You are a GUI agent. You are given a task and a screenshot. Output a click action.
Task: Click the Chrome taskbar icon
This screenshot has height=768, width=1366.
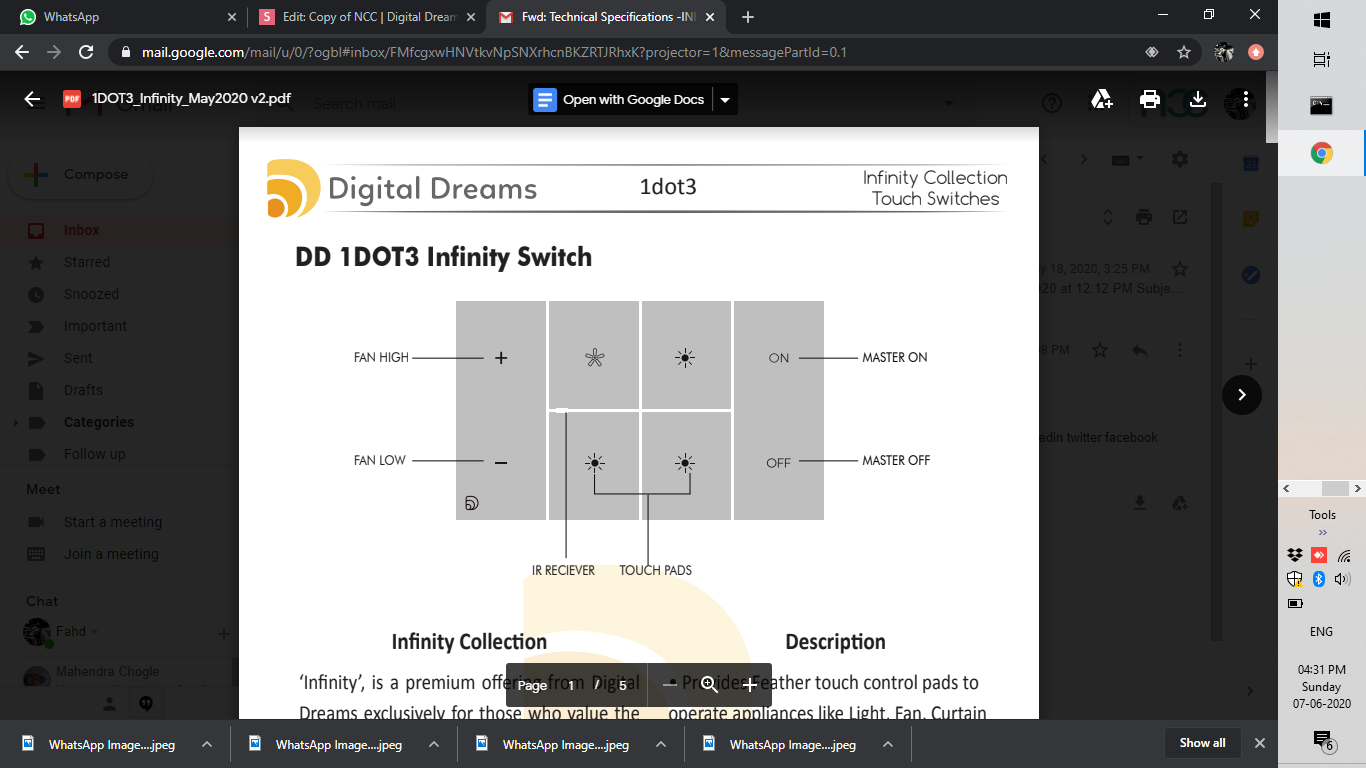click(x=1322, y=153)
